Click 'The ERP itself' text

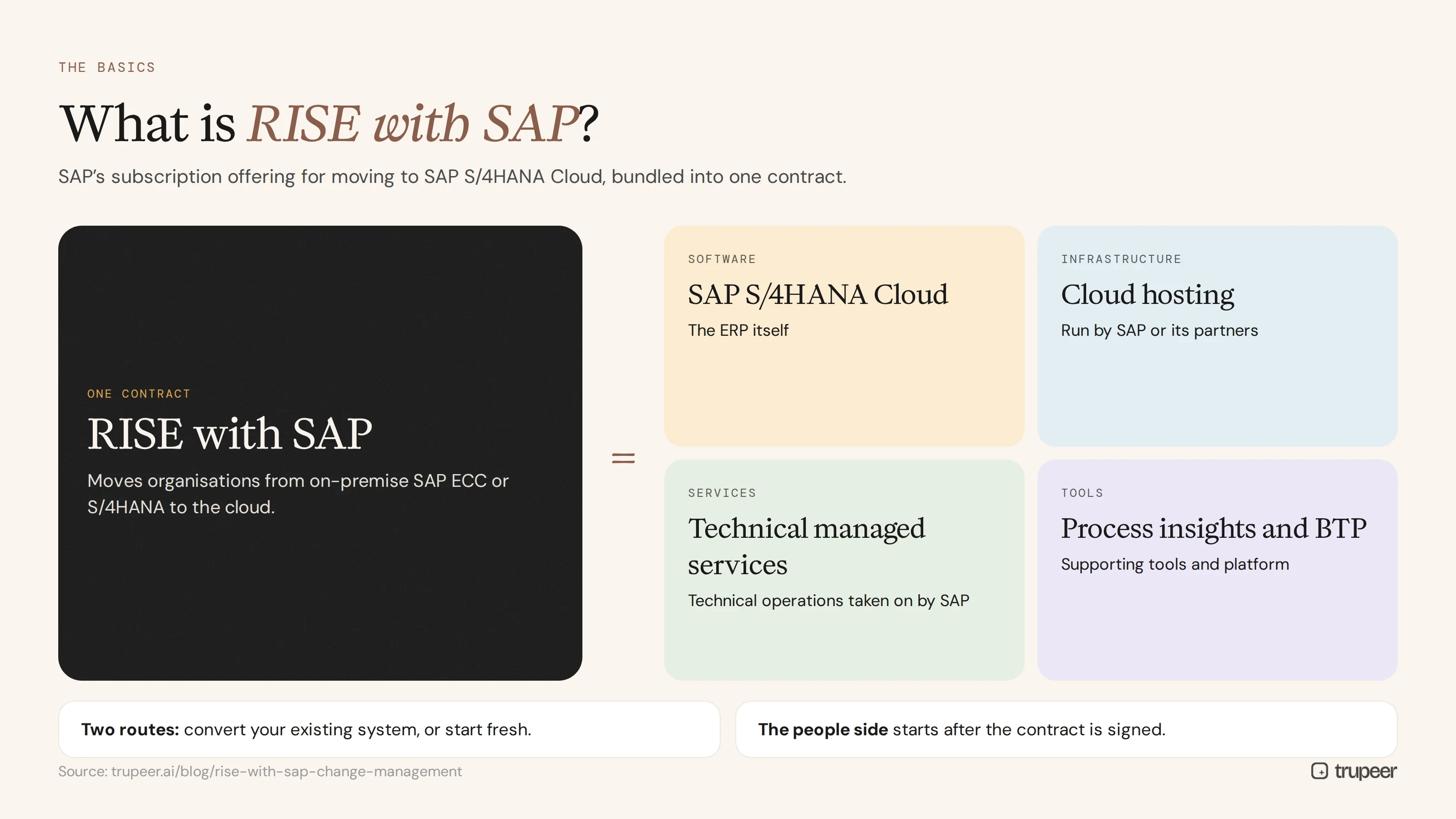[x=738, y=330]
